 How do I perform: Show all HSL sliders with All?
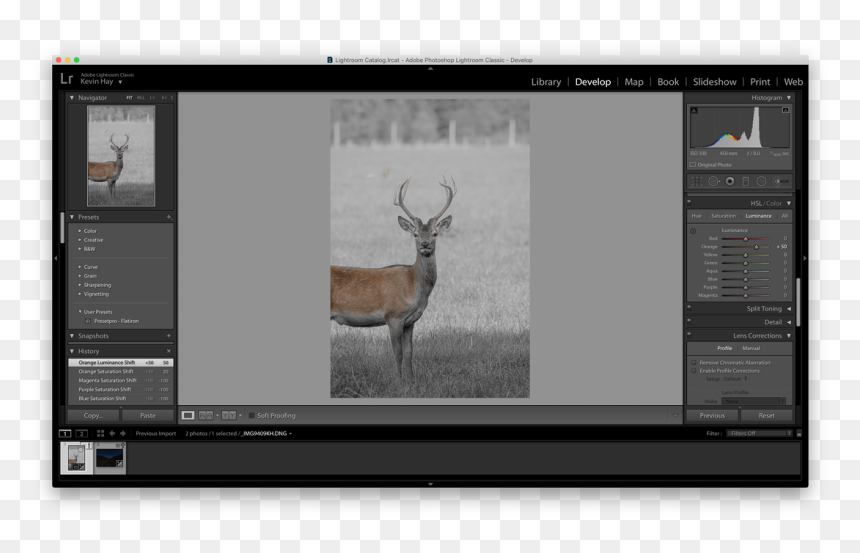pos(784,216)
